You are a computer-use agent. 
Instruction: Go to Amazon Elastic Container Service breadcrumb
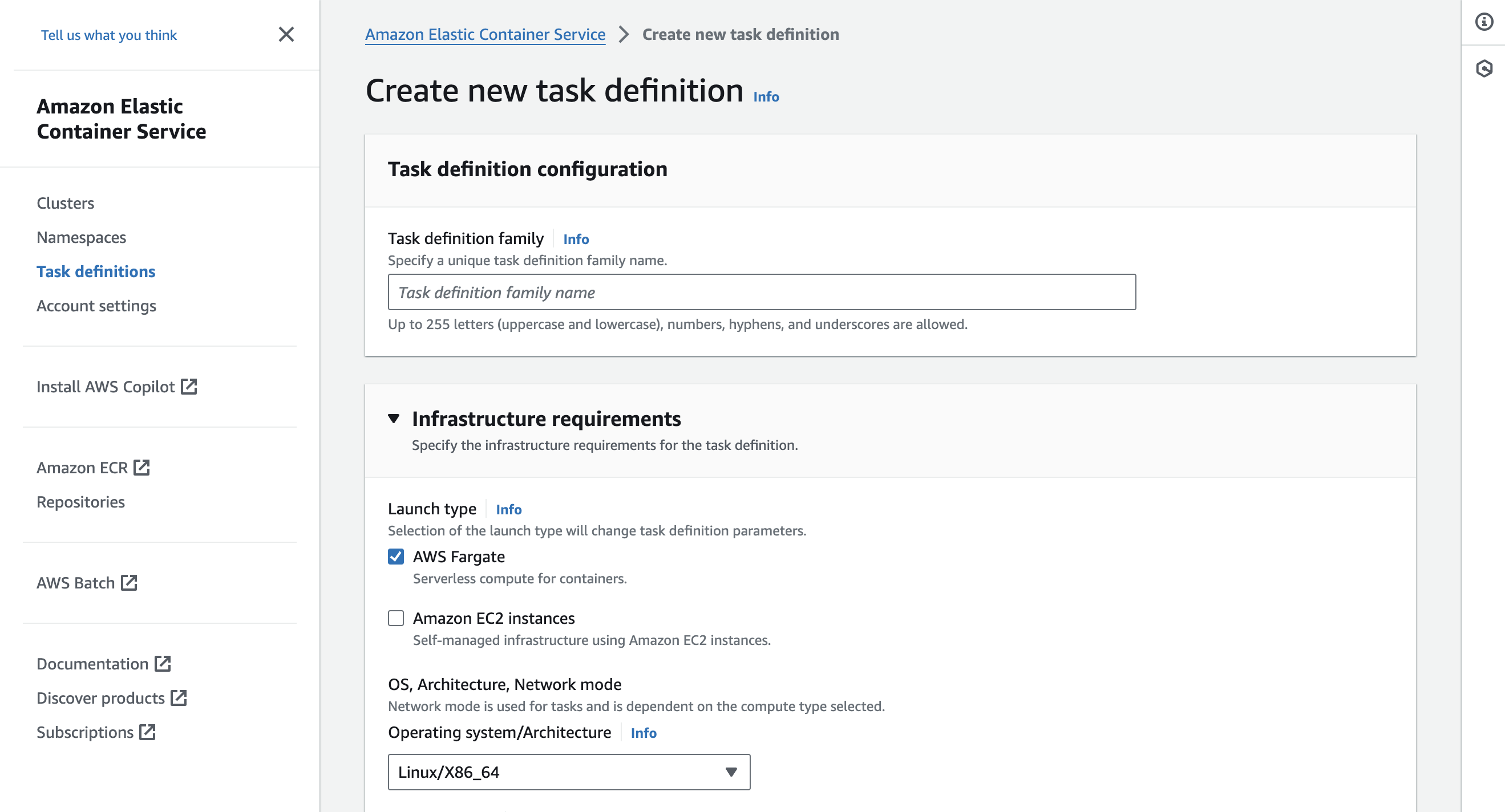[x=485, y=34]
